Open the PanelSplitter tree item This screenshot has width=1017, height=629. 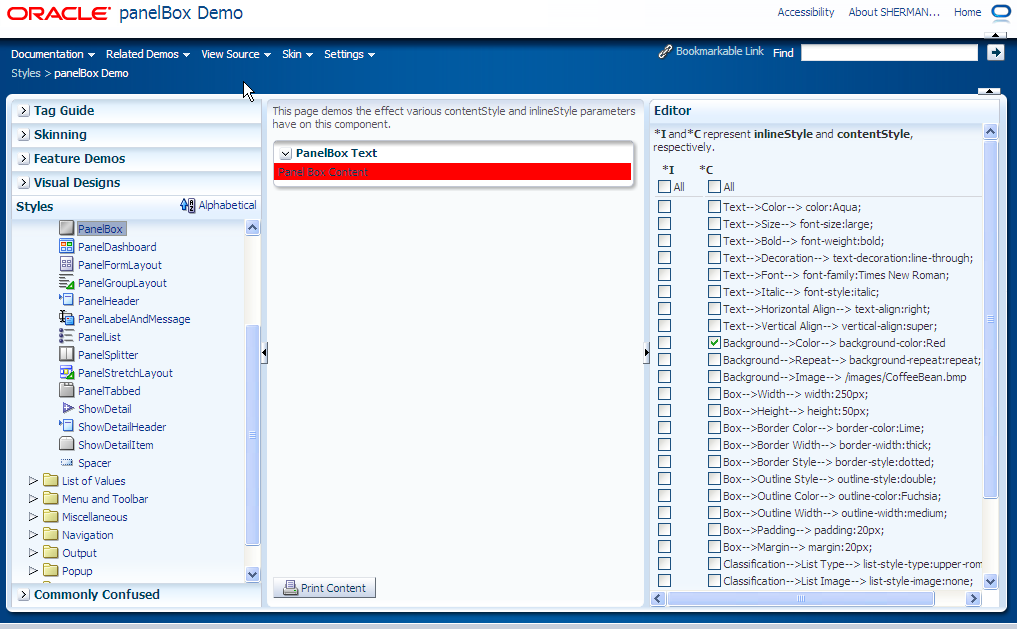(108, 355)
